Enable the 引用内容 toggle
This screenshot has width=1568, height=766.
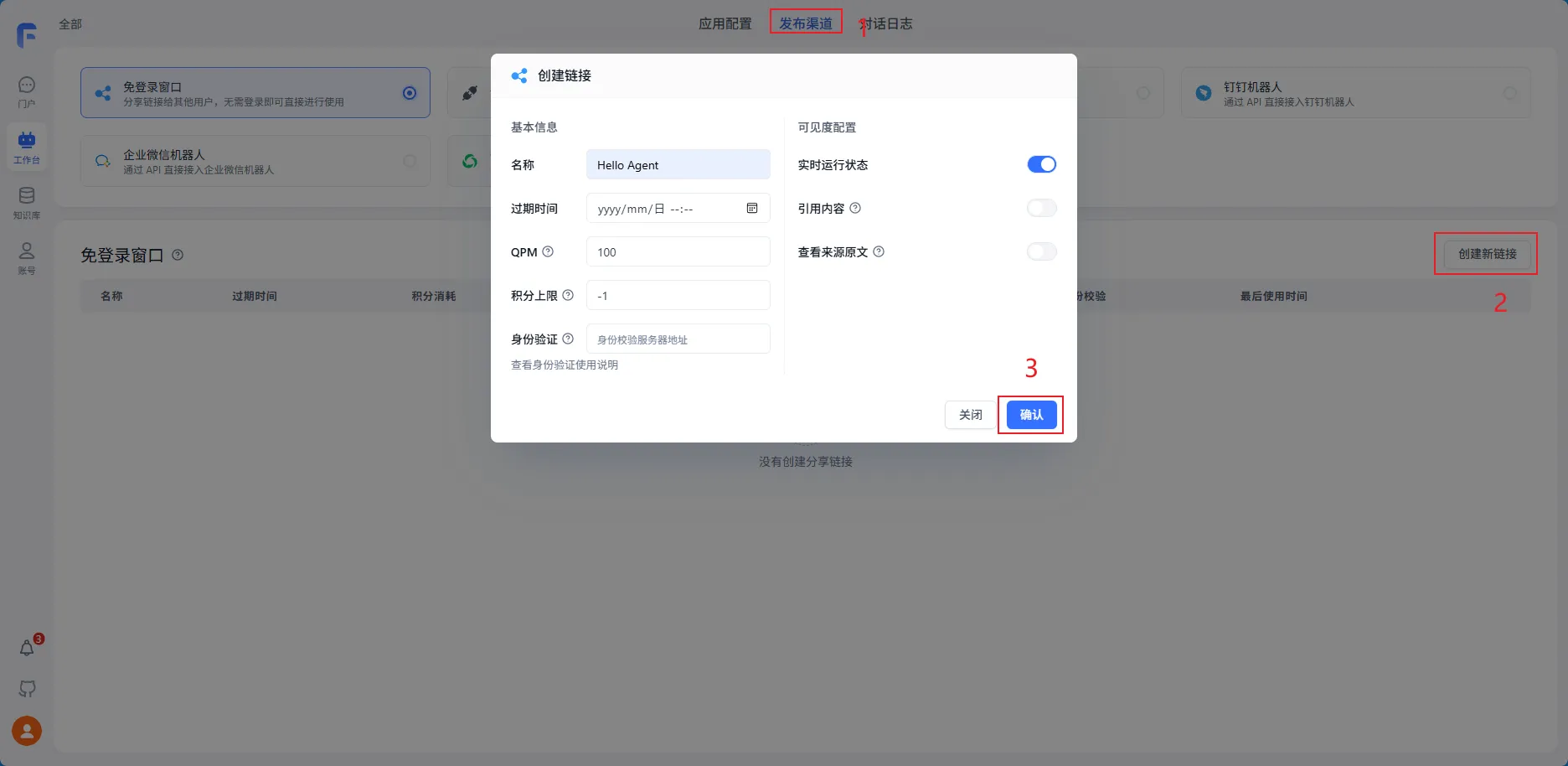point(1041,208)
